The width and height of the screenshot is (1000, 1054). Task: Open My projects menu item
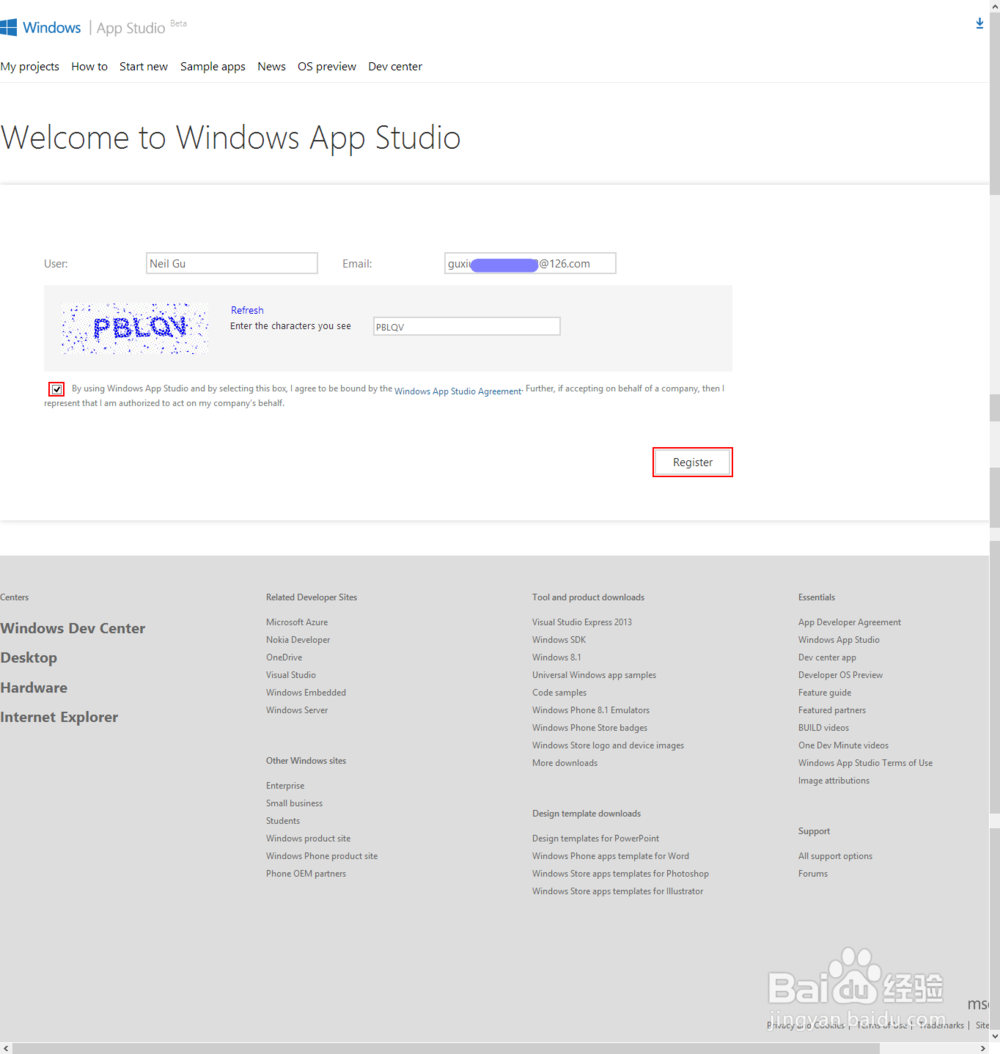[30, 67]
